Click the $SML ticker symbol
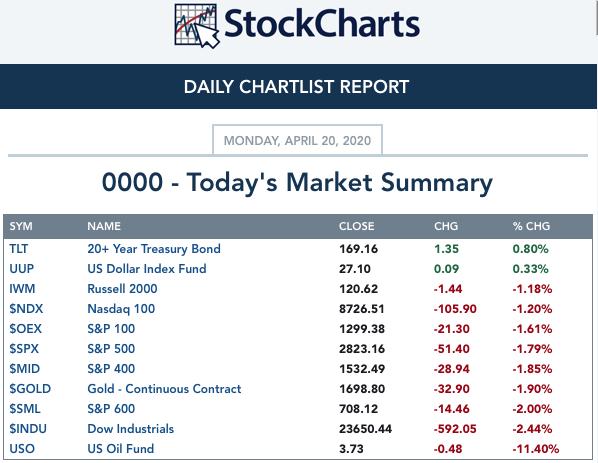 25,408
